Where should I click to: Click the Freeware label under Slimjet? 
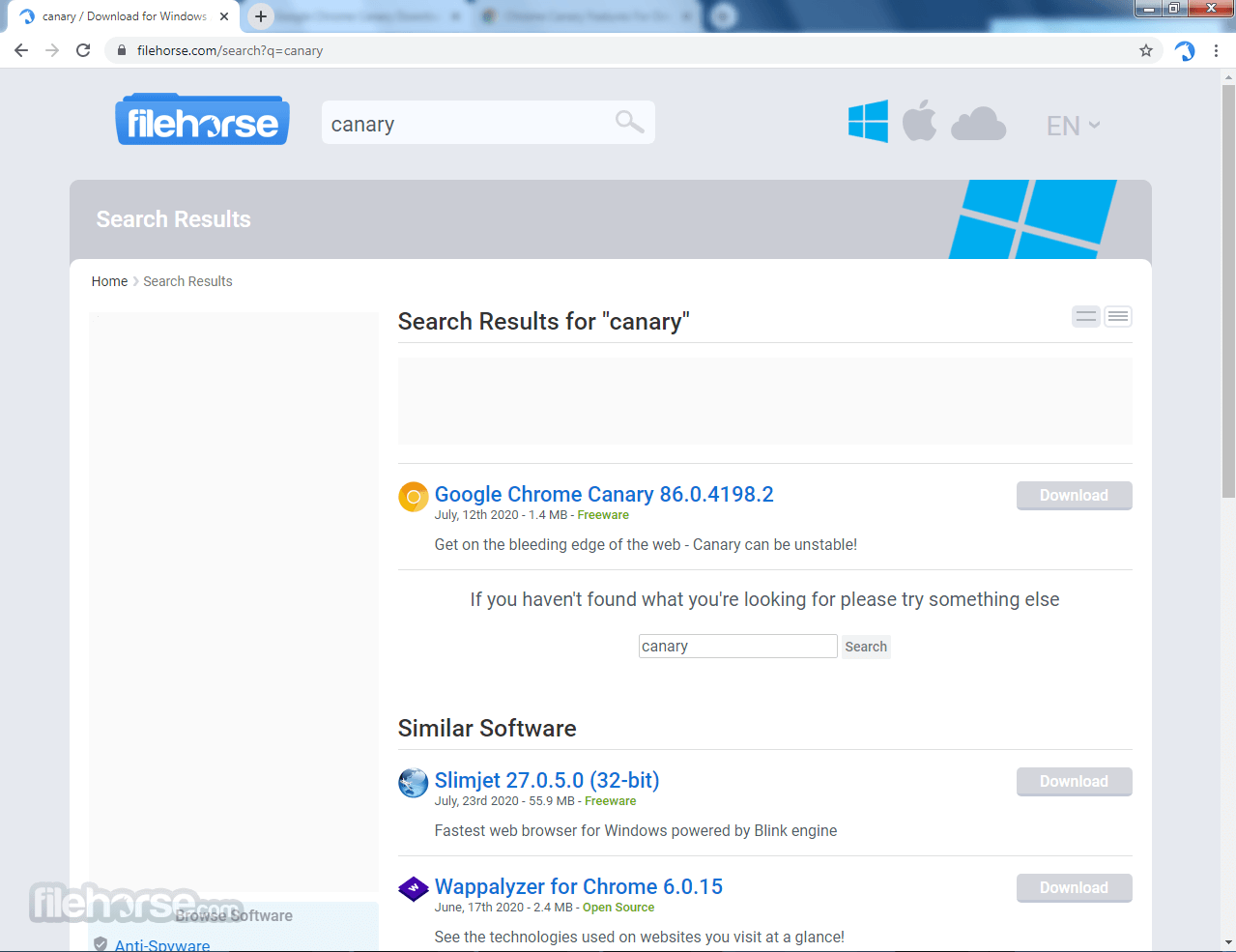click(611, 801)
